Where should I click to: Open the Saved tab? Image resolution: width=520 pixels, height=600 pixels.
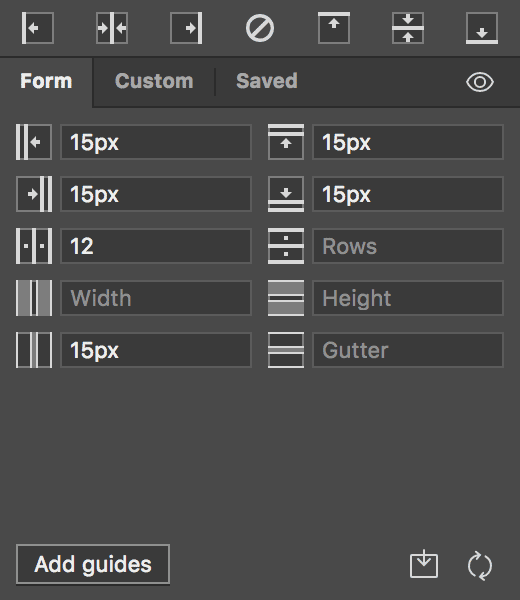(x=267, y=81)
